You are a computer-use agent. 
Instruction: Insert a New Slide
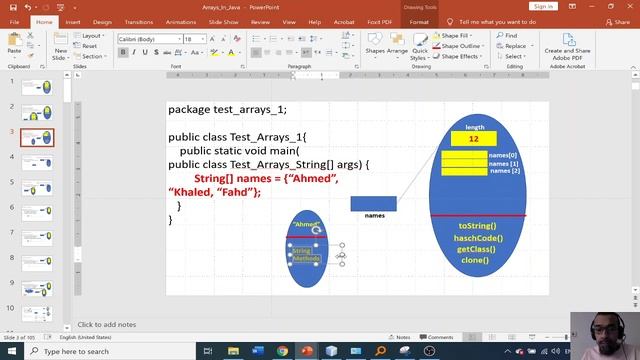click(x=60, y=46)
